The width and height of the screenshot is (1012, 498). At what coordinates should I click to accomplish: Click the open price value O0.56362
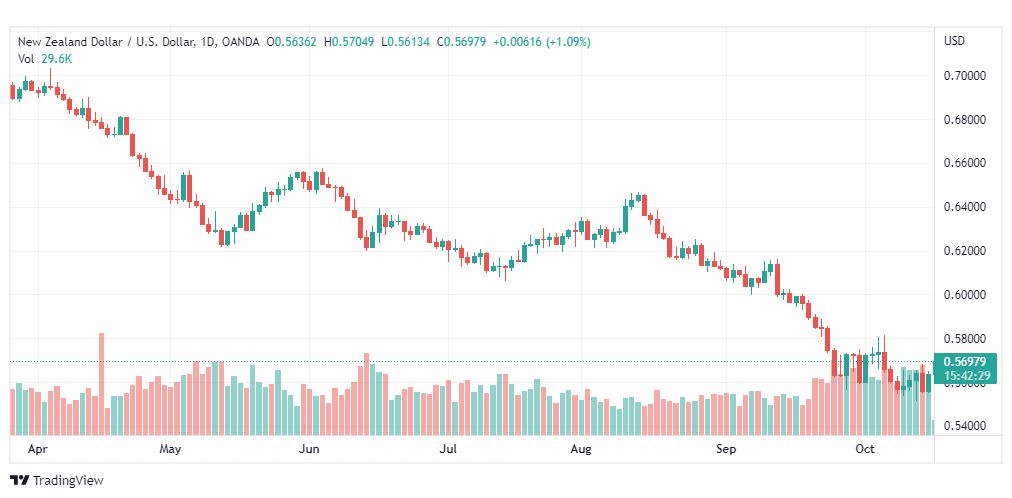(292, 42)
